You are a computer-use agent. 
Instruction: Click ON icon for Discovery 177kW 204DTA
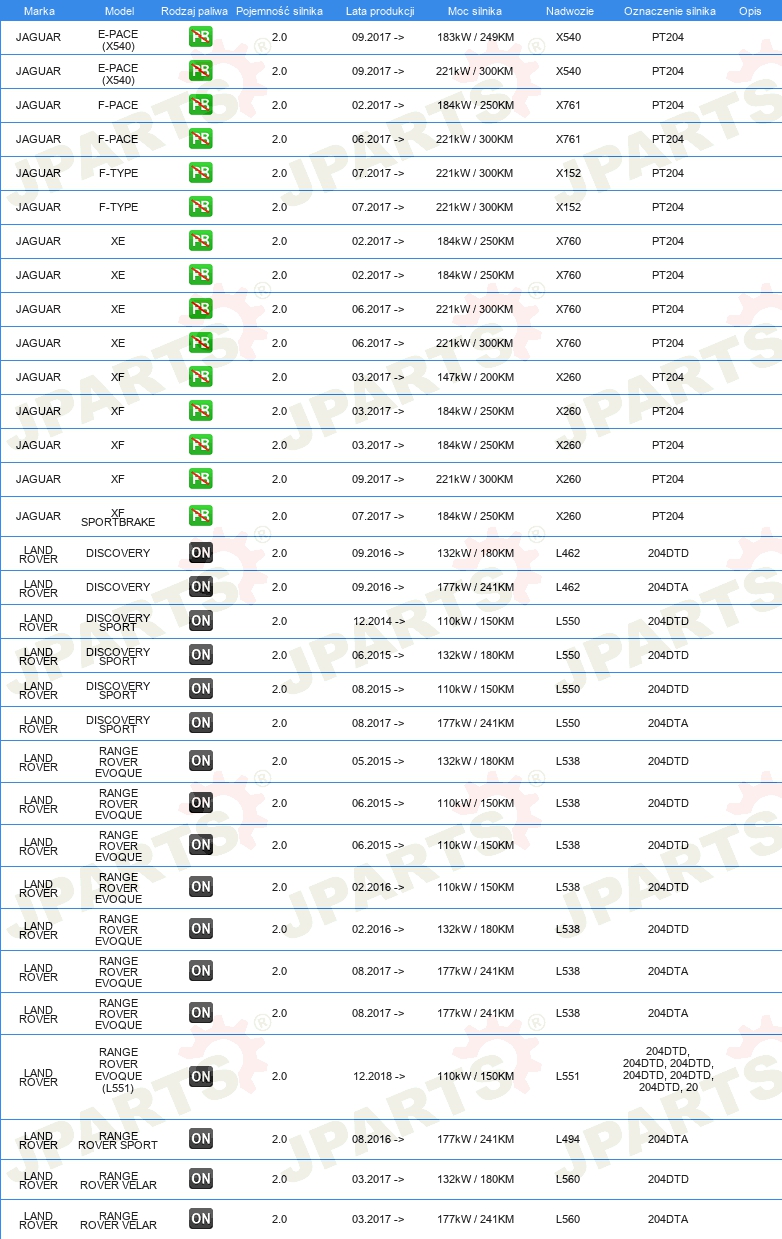[201, 587]
